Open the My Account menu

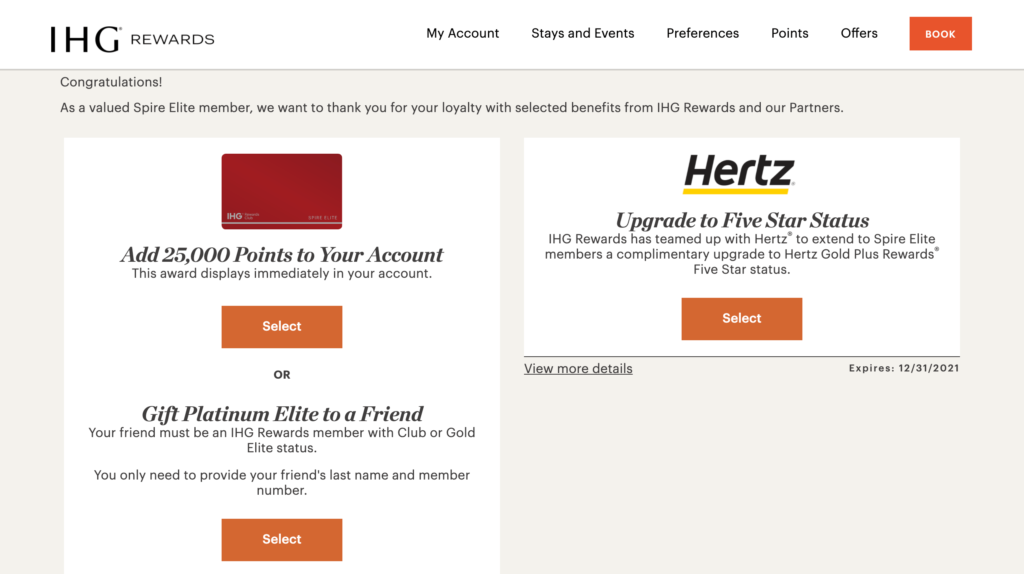click(462, 33)
